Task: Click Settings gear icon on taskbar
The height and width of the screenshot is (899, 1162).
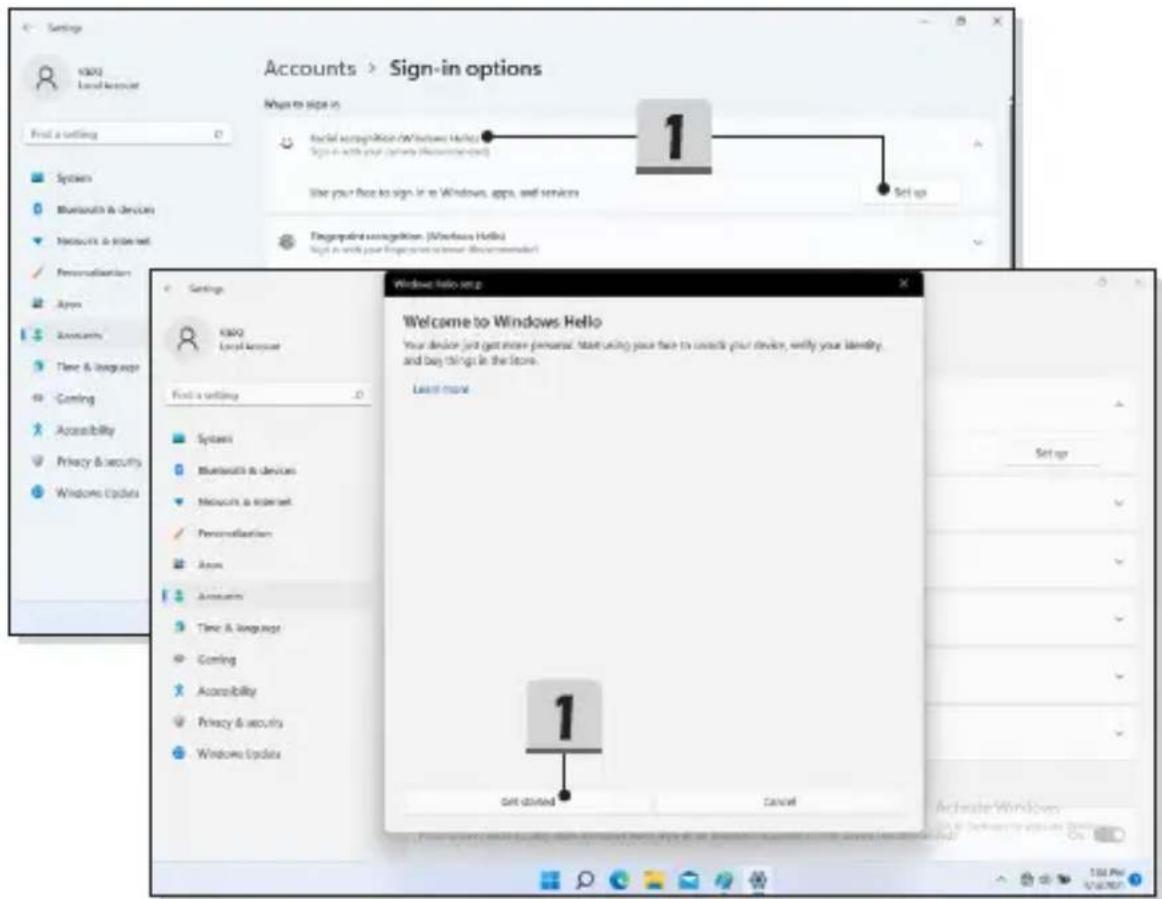Action: click(757, 880)
